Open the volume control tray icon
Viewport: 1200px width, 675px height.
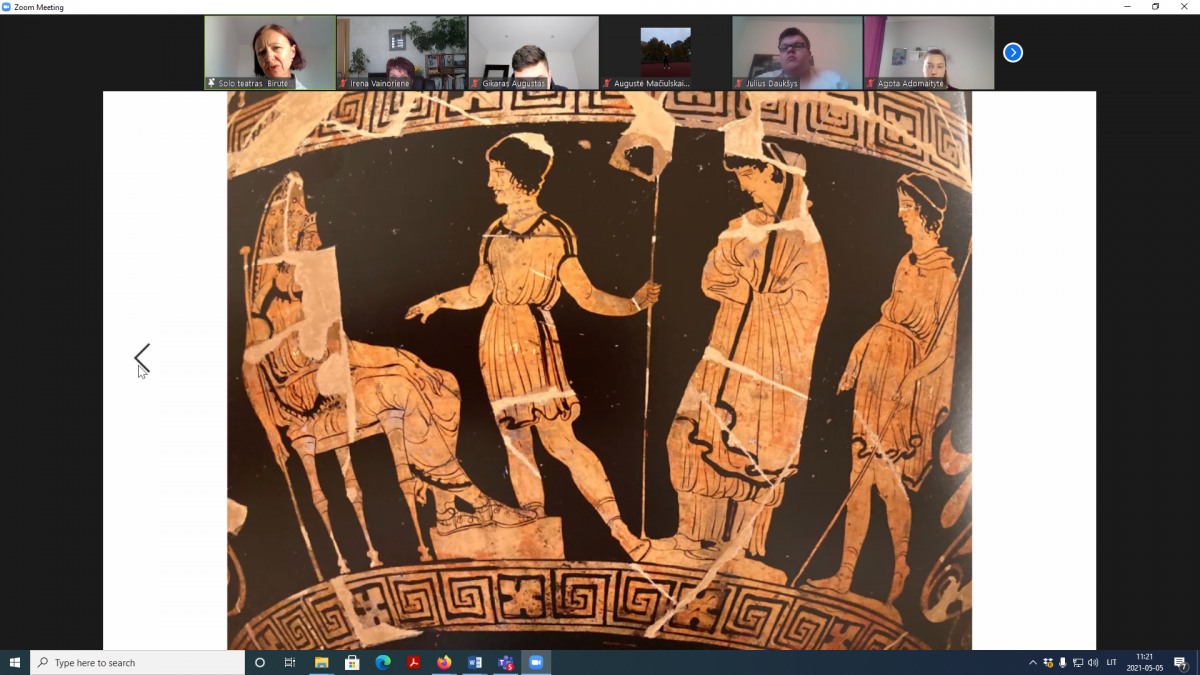click(1092, 662)
